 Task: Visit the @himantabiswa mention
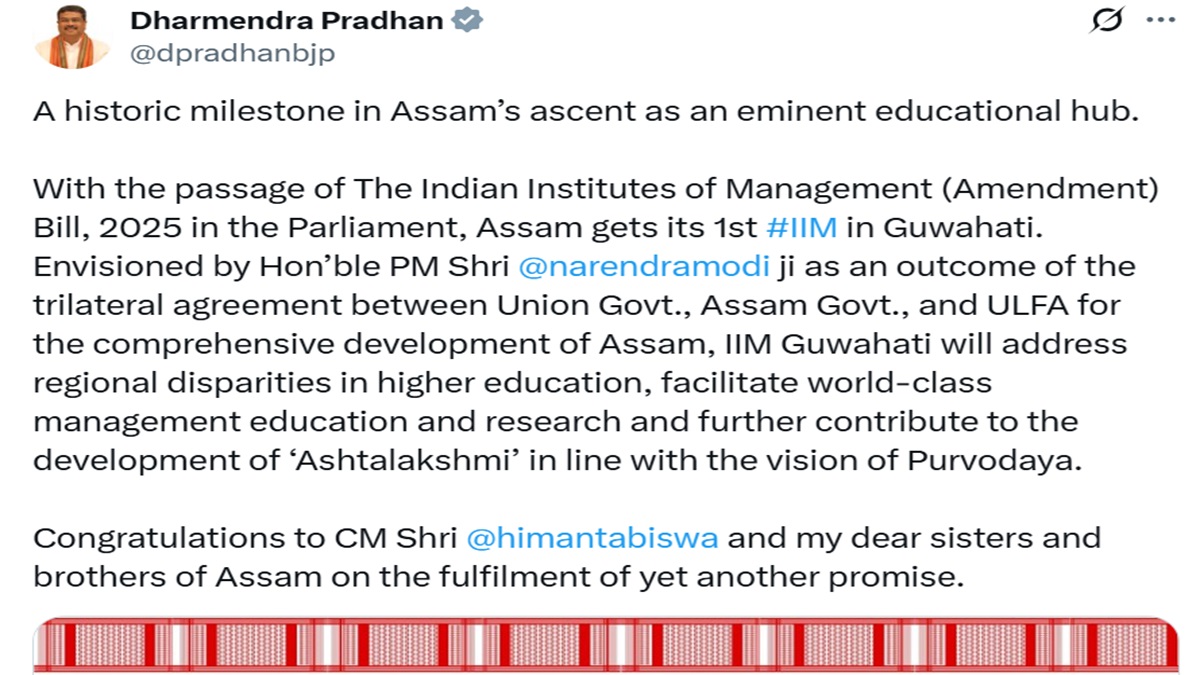point(592,538)
